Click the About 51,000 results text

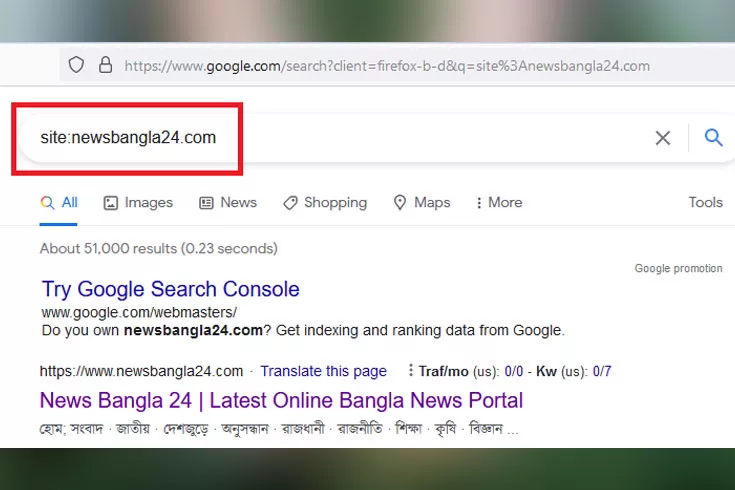coord(158,248)
